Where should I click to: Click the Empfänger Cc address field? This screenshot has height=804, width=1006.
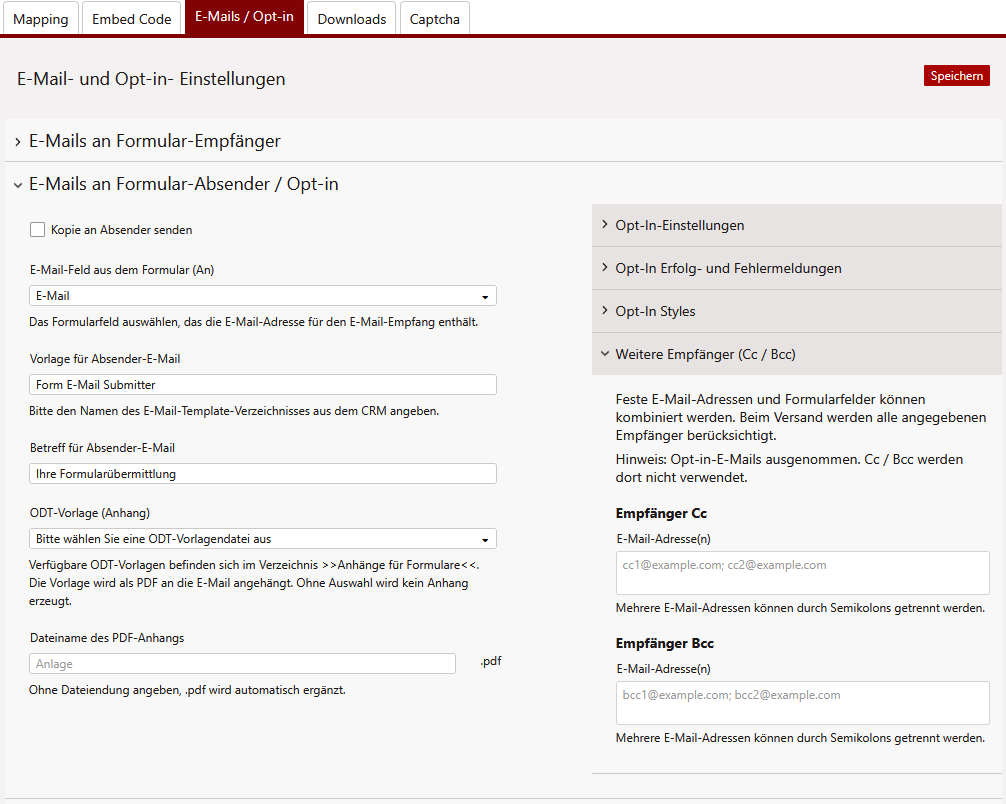tap(802, 573)
